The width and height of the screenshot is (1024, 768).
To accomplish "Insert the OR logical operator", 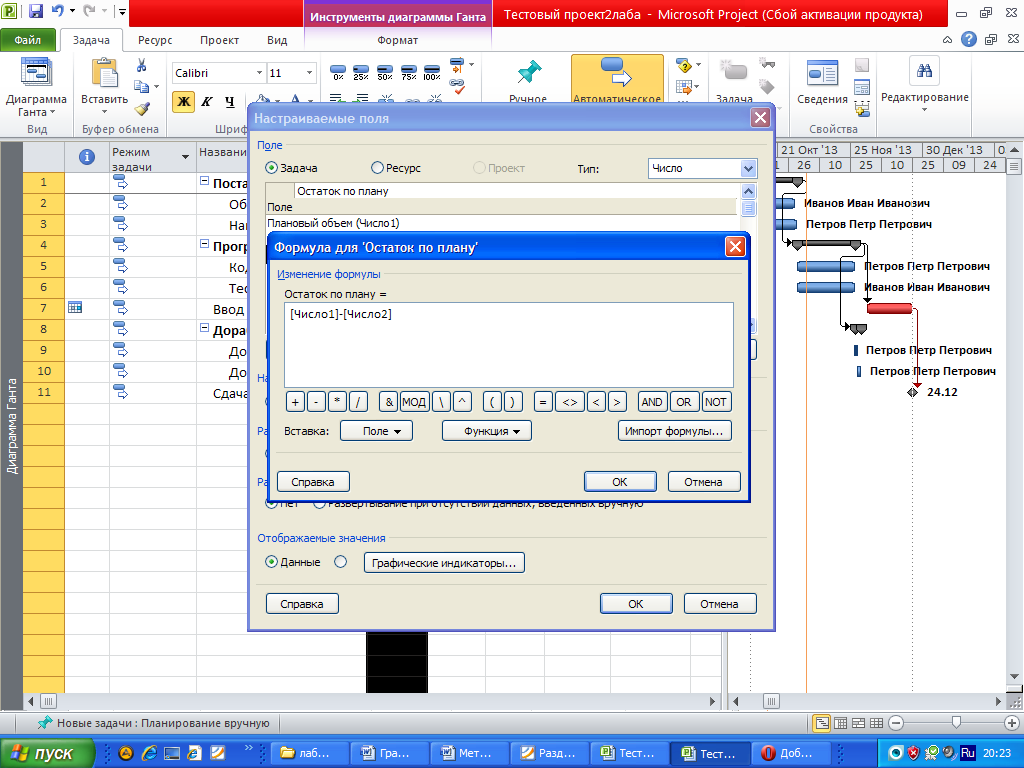I will click(x=684, y=402).
